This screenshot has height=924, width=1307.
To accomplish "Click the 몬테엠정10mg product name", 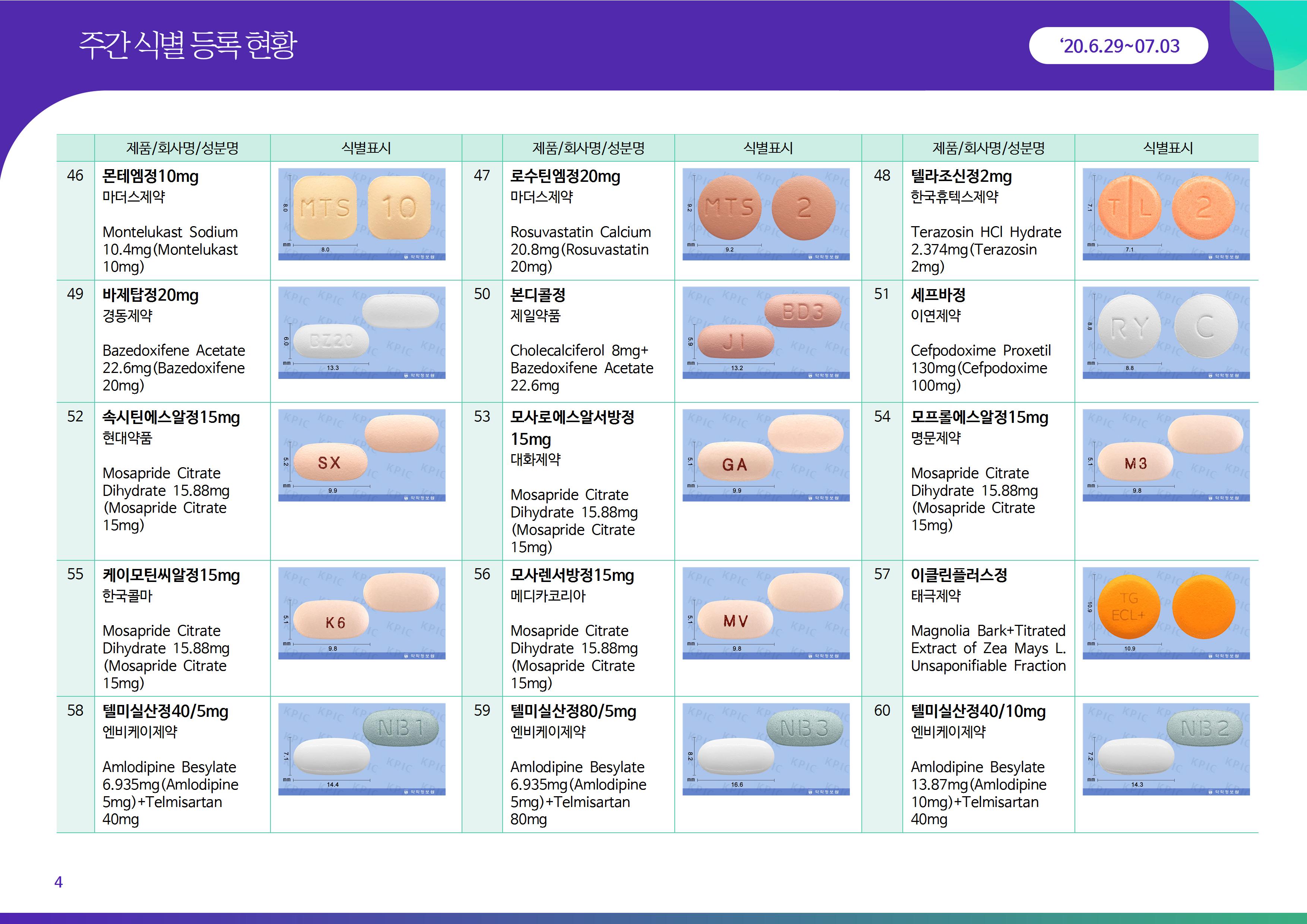I will pyautogui.click(x=150, y=177).
